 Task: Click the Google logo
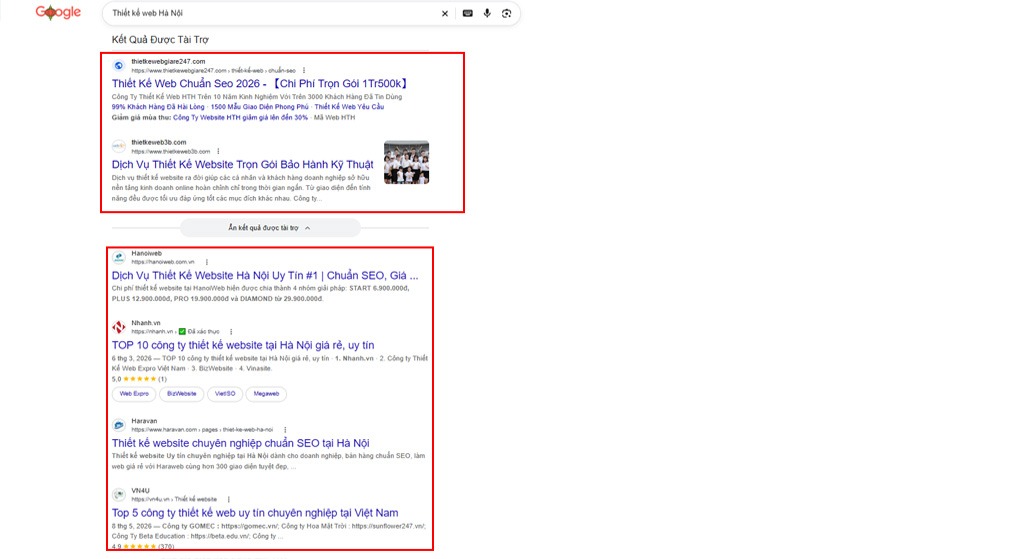point(58,12)
